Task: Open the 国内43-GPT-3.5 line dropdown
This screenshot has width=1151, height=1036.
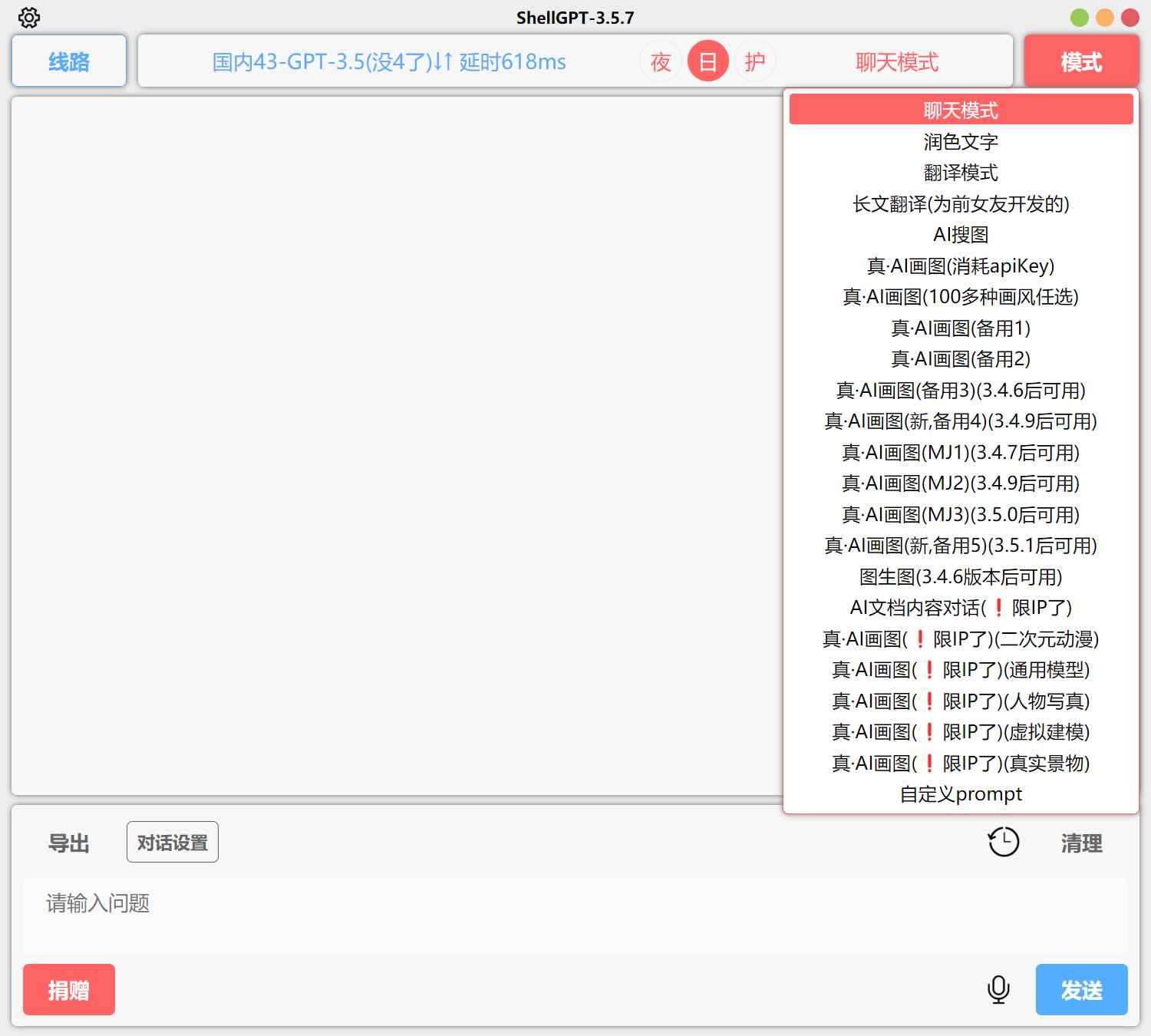Action: tap(388, 61)
